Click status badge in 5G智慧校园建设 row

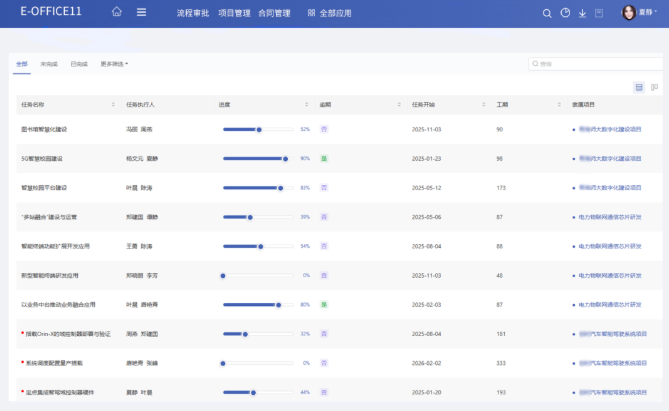click(x=324, y=158)
